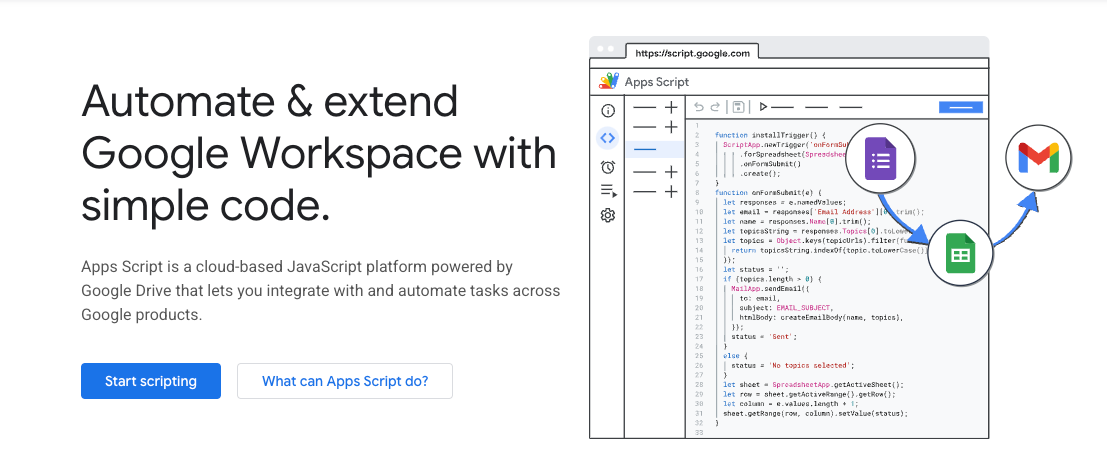Click the Start scripting button
The image size is (1107, 463).
pyautogui.click(x=150, y=381)
